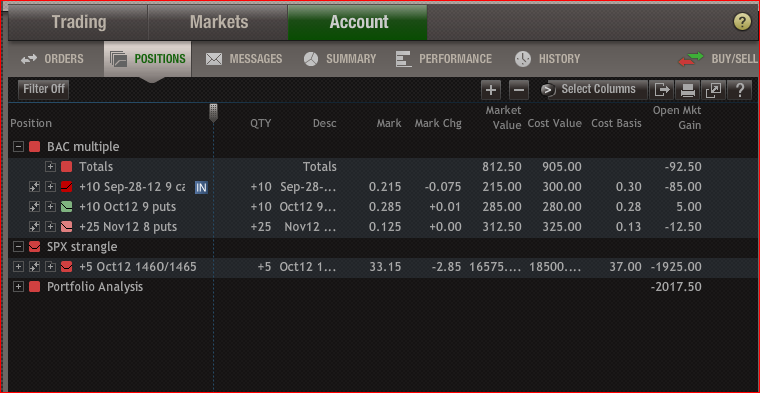Pop out the positions window icon
This screenshot has width=760, height=393.
713,90
